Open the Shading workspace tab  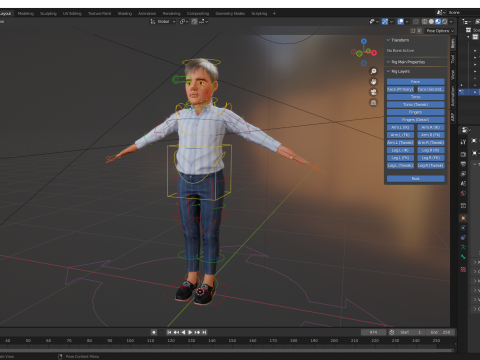tap(125, 13)
